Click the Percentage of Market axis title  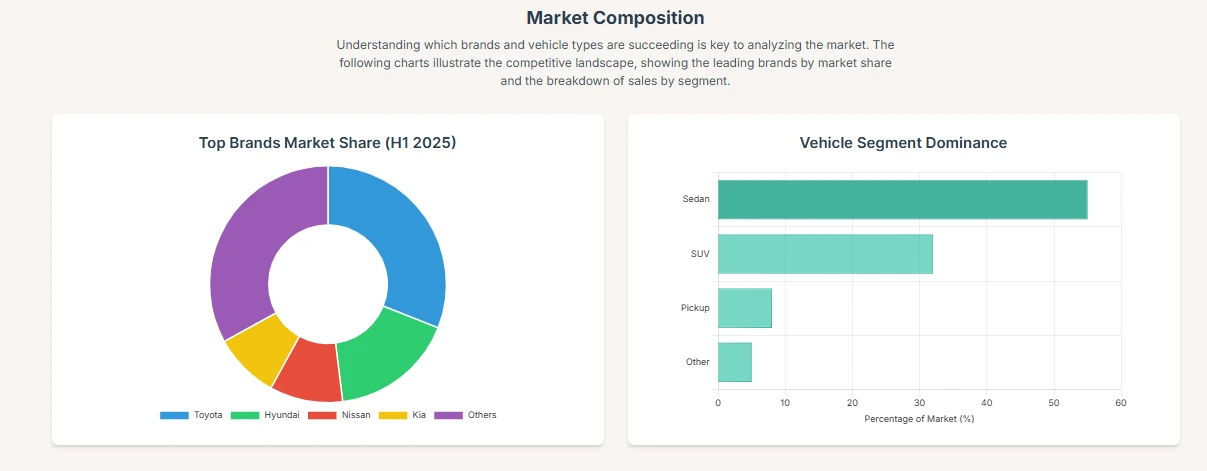[919, 419]
